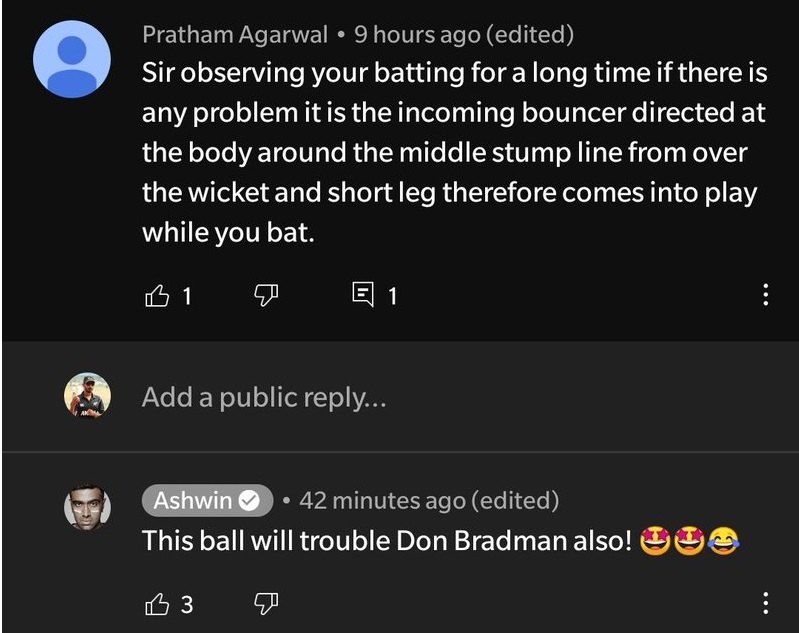Open replies icon on Pratham's comment
This screenshot has width=799, height=633.
click(364, 295)
